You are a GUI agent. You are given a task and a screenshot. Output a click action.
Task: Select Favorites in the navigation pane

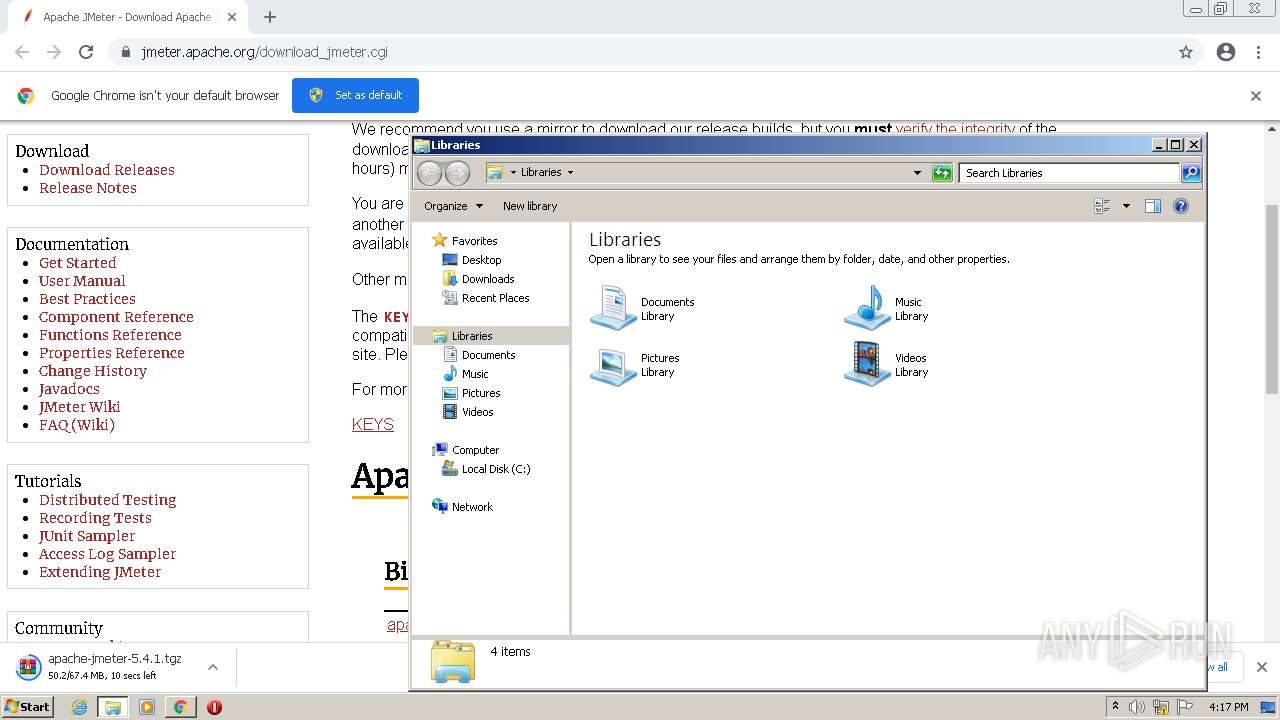click(x=474, y=241)
